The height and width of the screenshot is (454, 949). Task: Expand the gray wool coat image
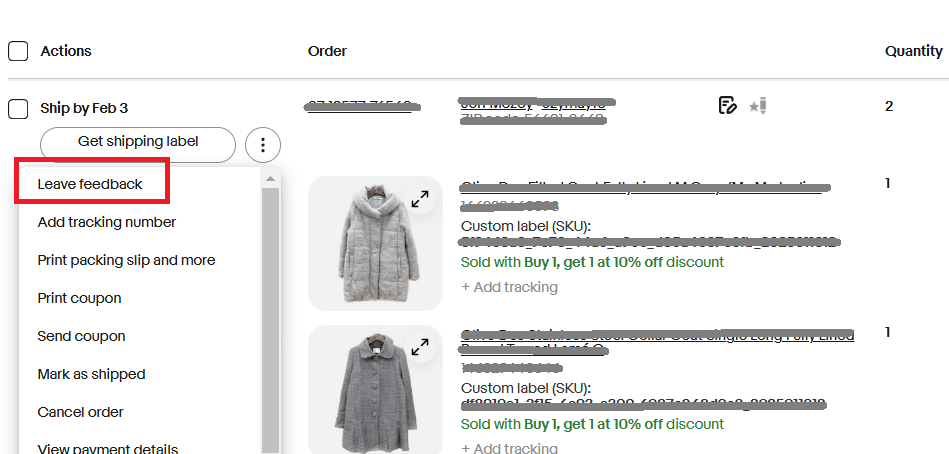point(420,346)
